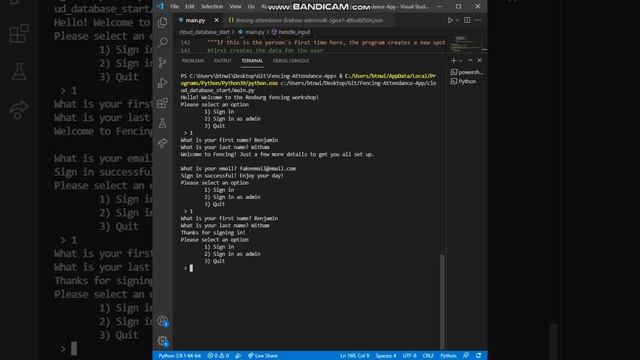This screenshot has width=640, height=360.
Task: Run the Python file with play button
Action: (450, 20)
